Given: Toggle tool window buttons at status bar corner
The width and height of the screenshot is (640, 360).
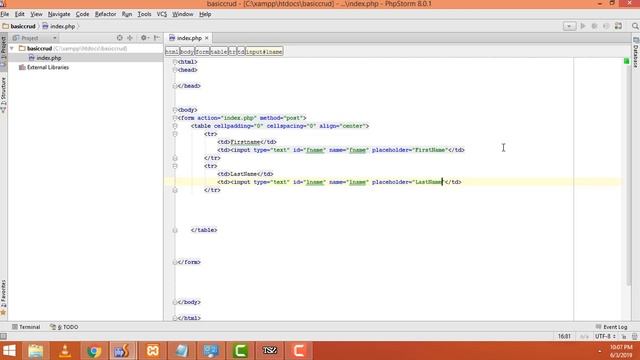Looking at the screenshot, I should coord(3,336).
